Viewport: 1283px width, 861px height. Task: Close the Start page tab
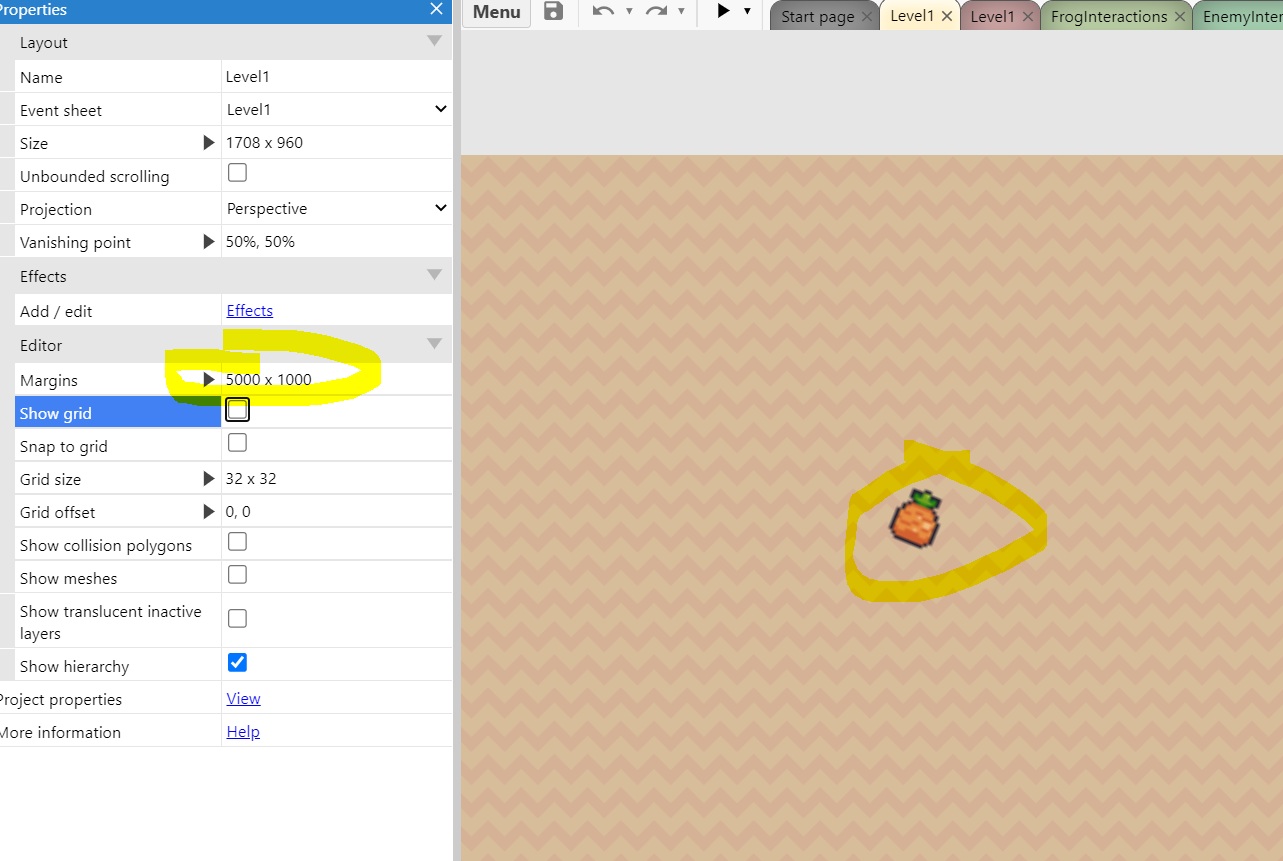coord(867,17)
